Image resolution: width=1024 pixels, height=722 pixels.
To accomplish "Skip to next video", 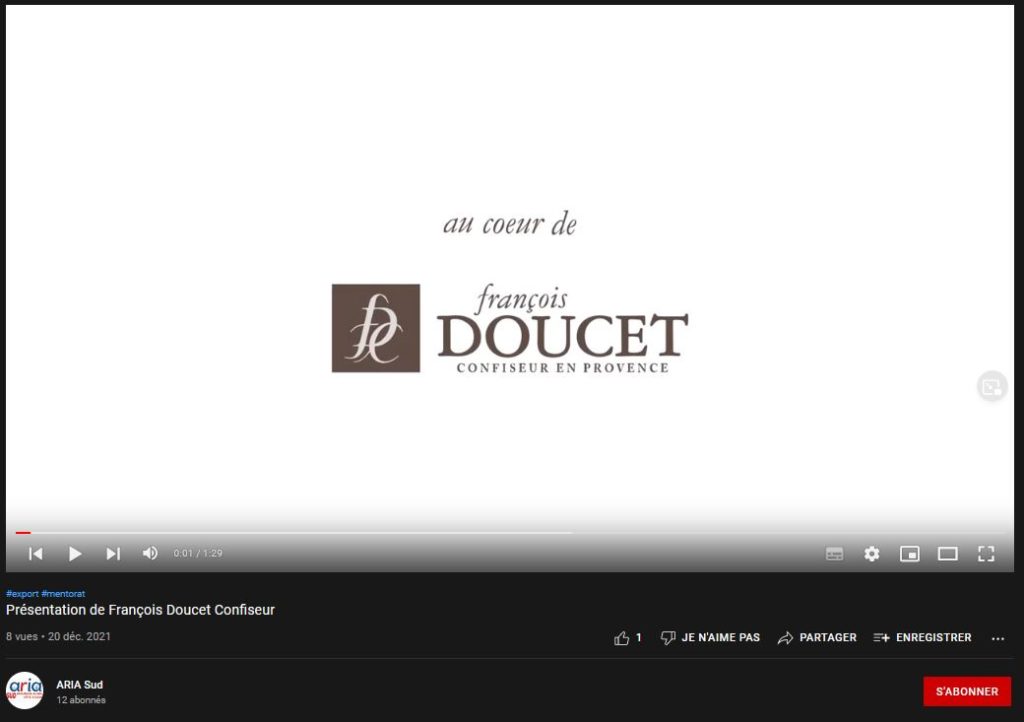I will click(x=113, y=554).
